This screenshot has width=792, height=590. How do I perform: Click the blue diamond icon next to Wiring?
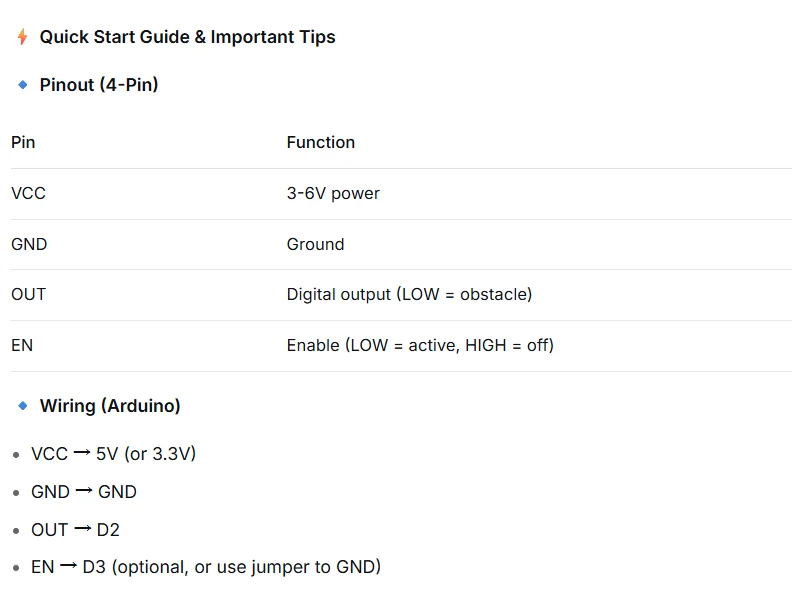(23, 406)
